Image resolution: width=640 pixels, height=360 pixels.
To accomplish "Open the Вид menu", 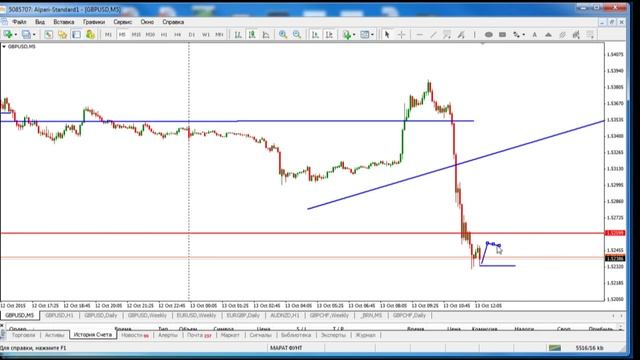I will pyautogui.click(x=40, y=22).
